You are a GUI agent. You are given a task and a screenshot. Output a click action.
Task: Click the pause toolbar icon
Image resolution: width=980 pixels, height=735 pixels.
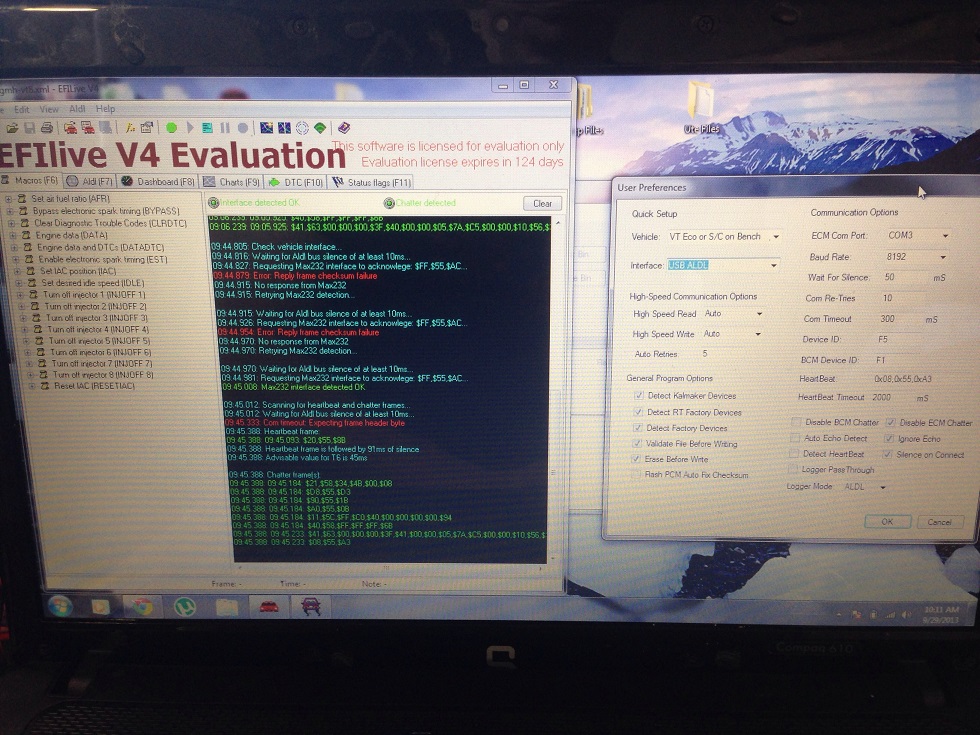[x=225, y=128]
